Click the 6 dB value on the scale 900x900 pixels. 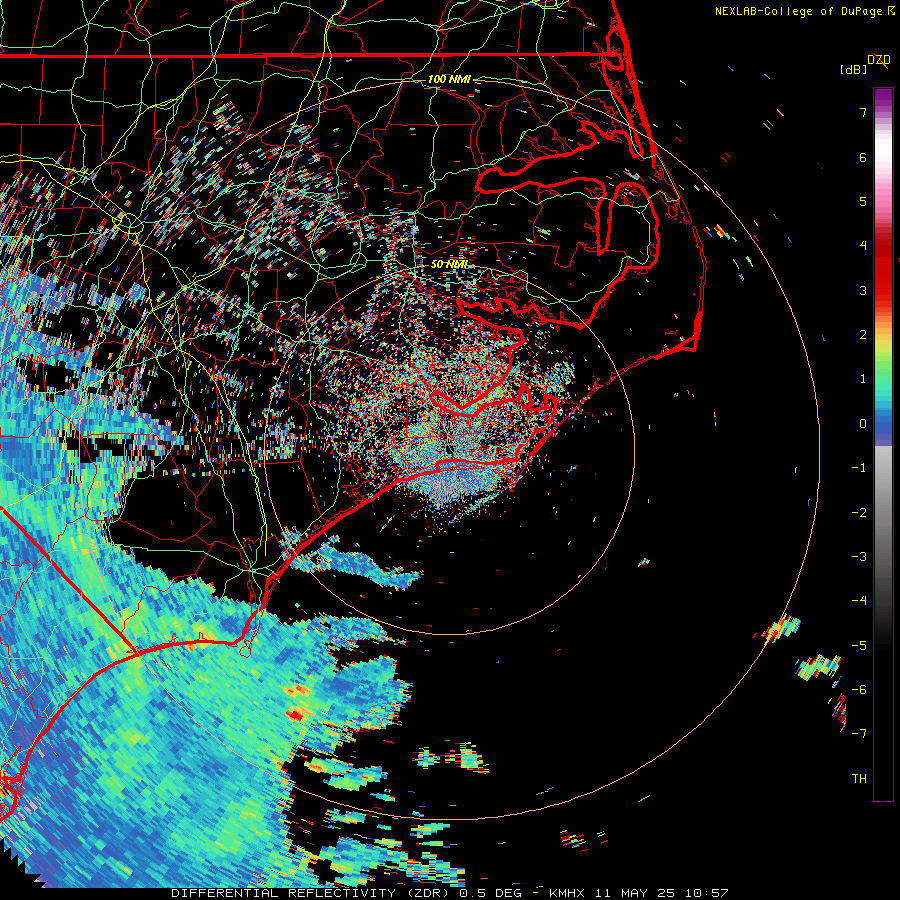[863, 157]
